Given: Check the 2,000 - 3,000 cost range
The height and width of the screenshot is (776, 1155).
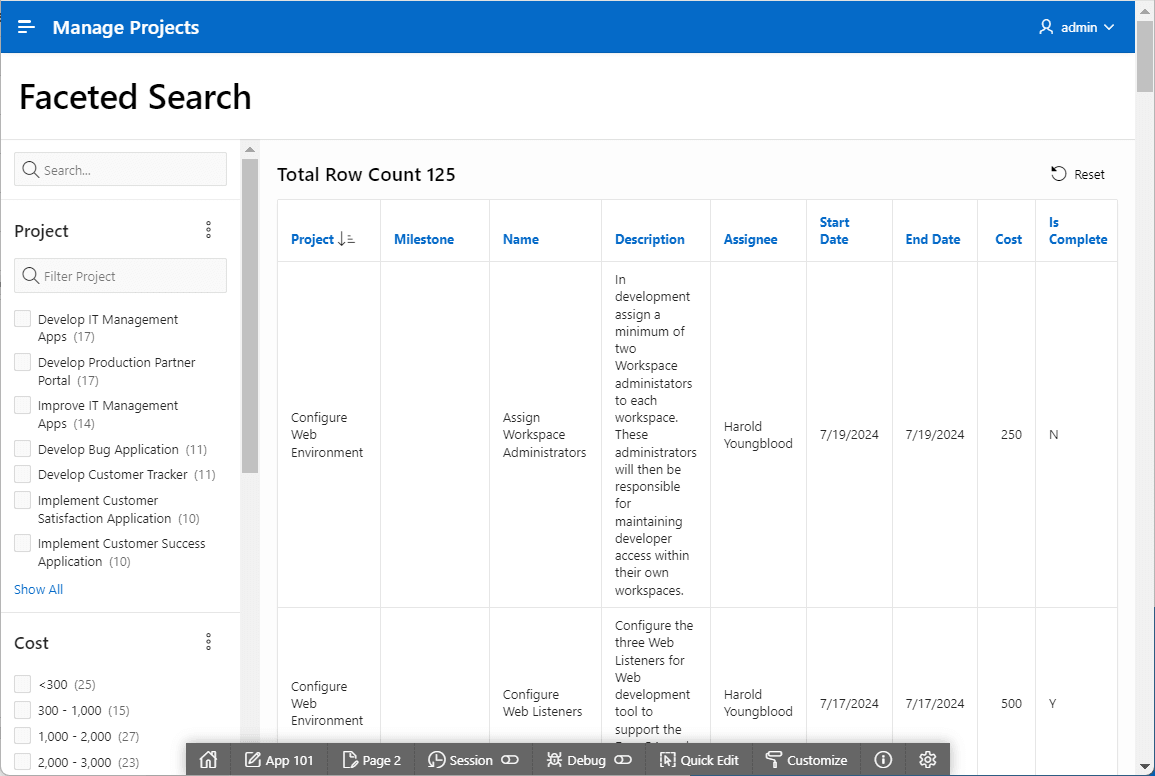Looking at the screenshot, I should pos(23,761).
